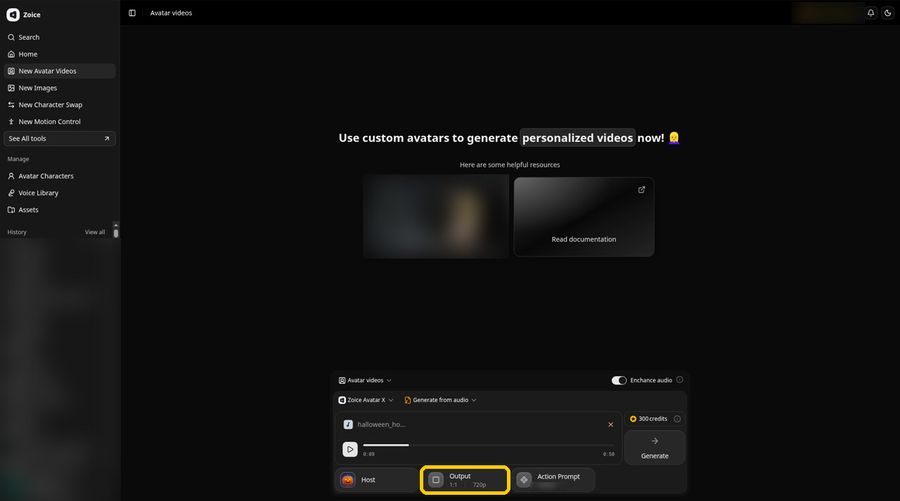Click the pumpkin Host avatar icon

click(348, 480)
